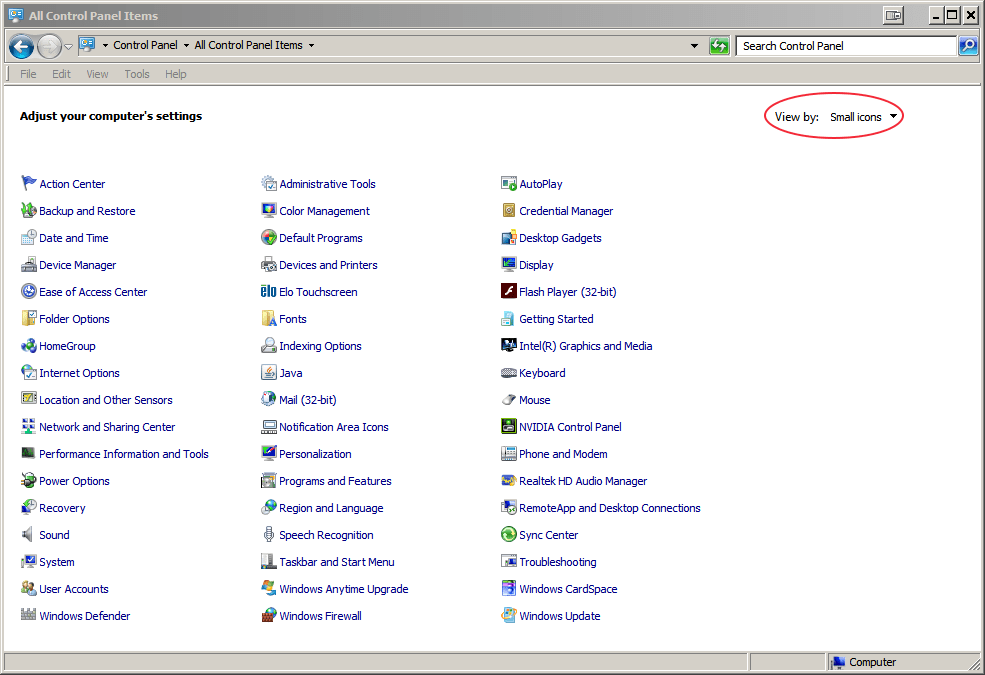Open the Windows Anytime Upgrade link
Screen dimensions: 985x675
pos(344,588)
